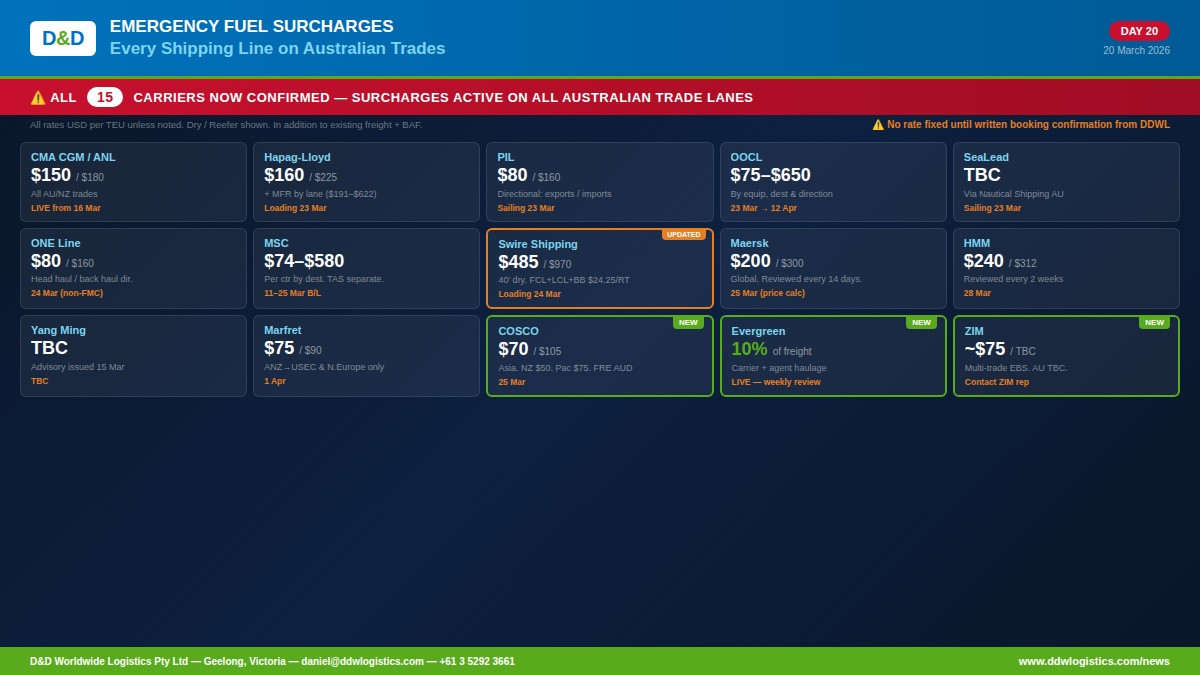
Task: Select the CMA CGM / ANL carrier card
Action: tap(133, 182)
